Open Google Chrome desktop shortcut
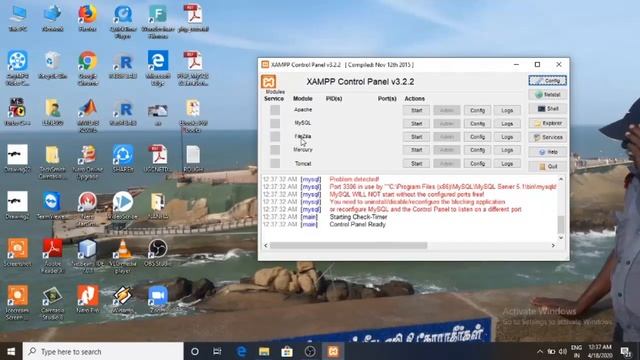The image size is (640, 360). (x=87, y=68)
